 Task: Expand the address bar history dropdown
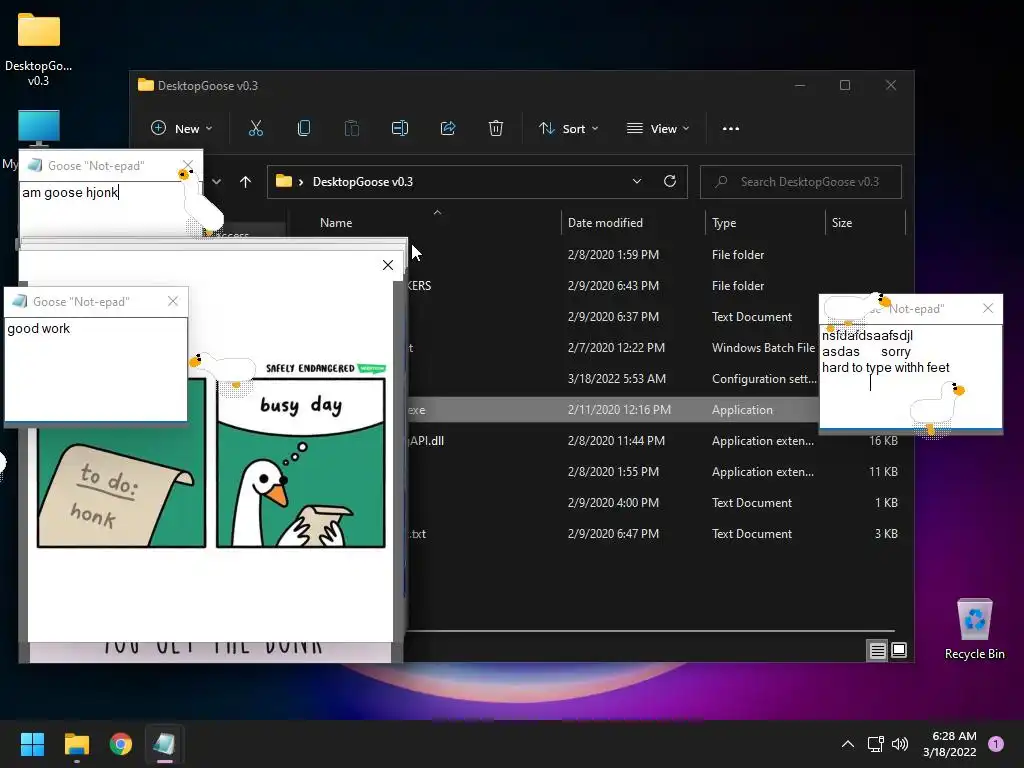[637, 182]
